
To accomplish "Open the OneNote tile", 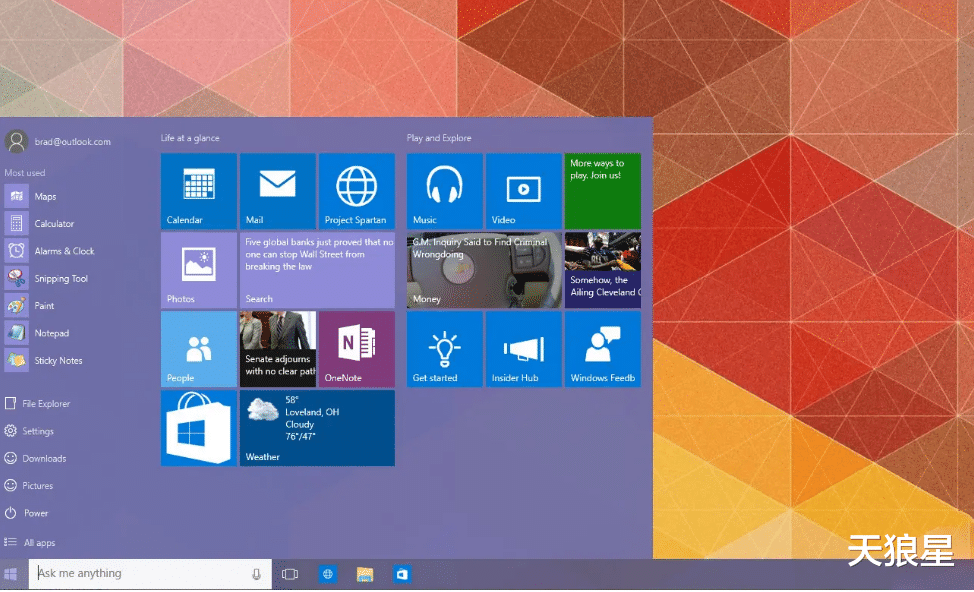I will click(357, 349).
